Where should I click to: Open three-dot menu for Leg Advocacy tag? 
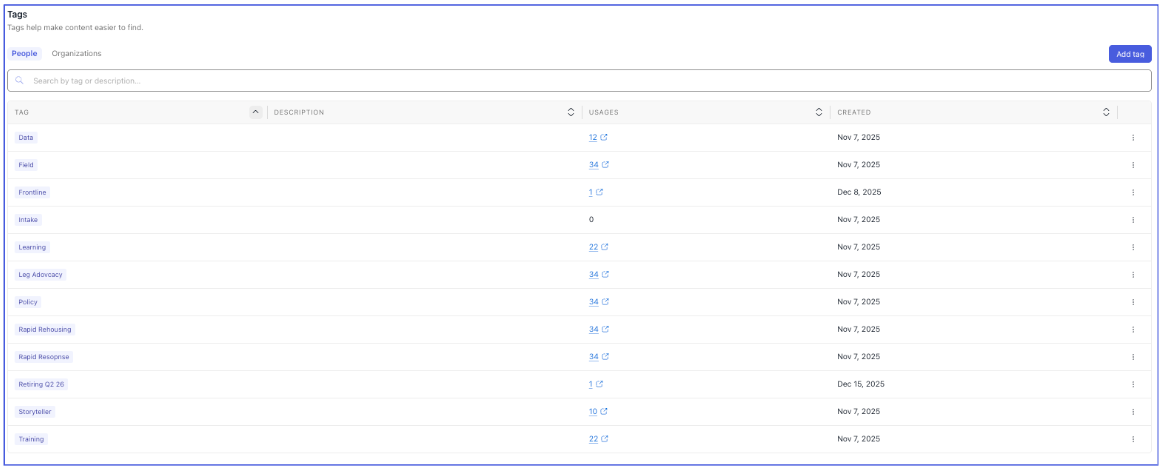1133,274
